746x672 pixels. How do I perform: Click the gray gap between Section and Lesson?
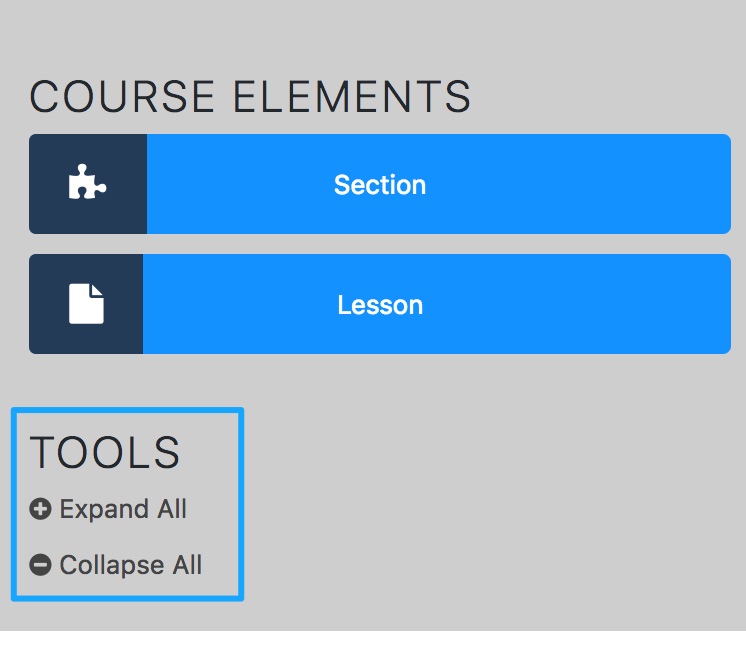(x=380, y=244)
